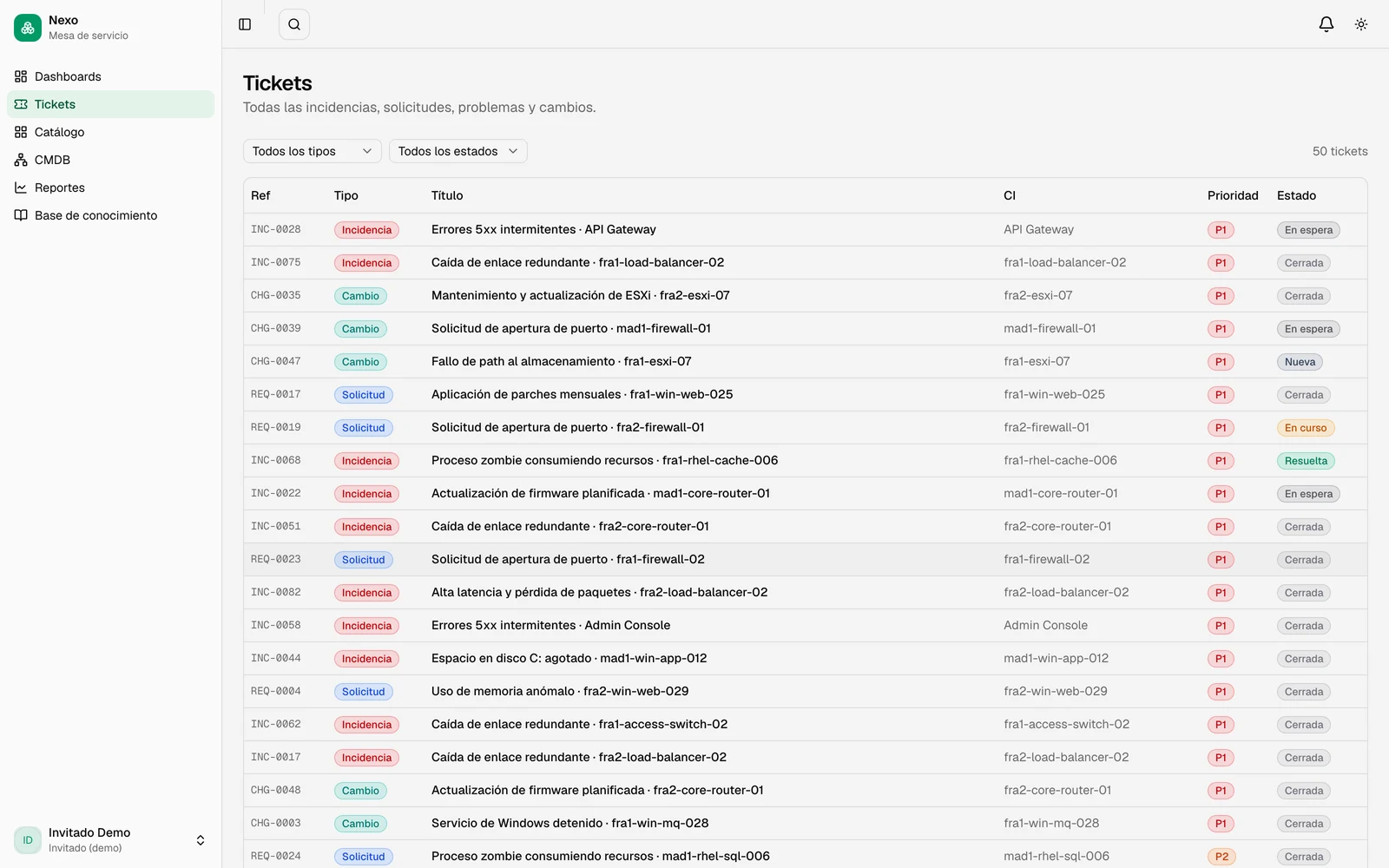Click the CMDB network icon

pos(21,160)
